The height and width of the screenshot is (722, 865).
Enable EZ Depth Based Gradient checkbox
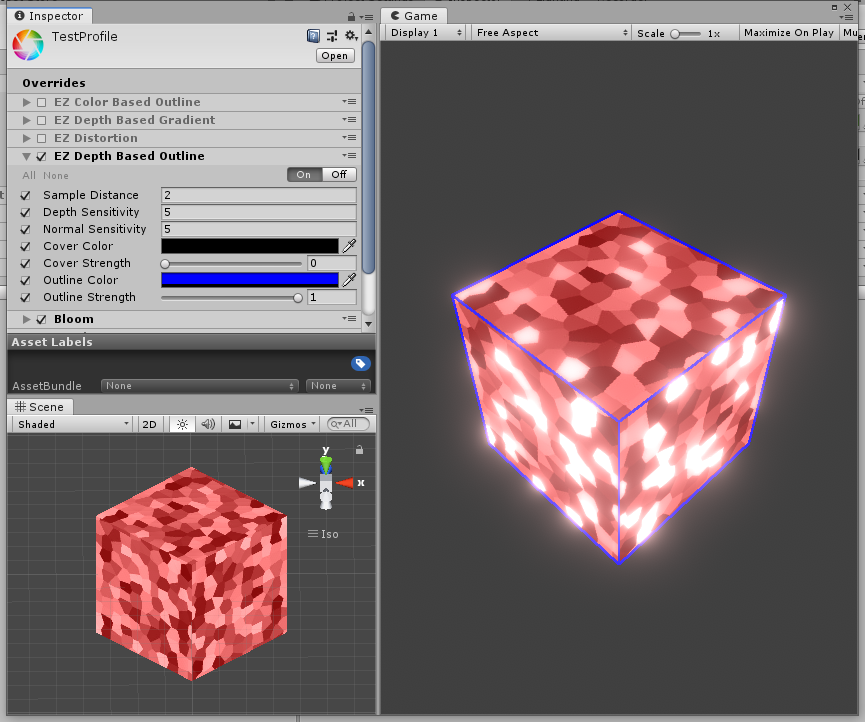click(x=41, y=120)
